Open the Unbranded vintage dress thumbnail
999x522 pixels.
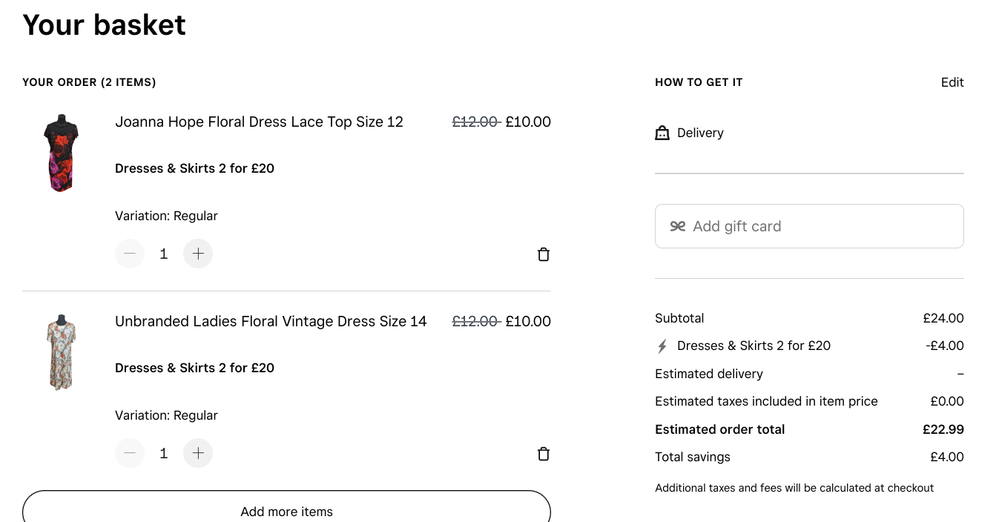pyautogui.click(x=62, y=352)
